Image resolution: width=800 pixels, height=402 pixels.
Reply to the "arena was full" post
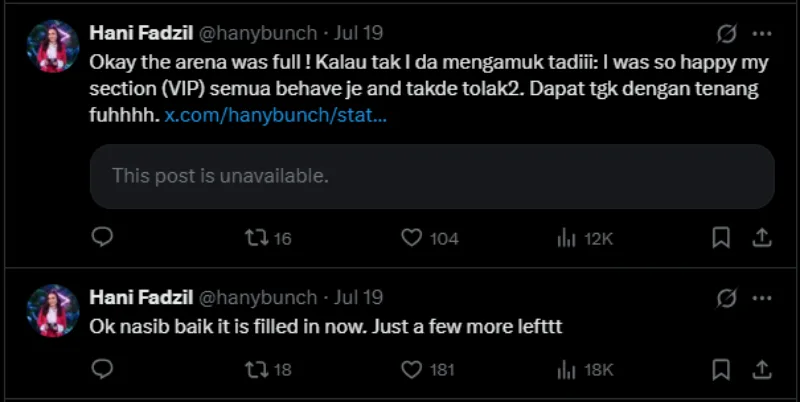click(102, 238)
